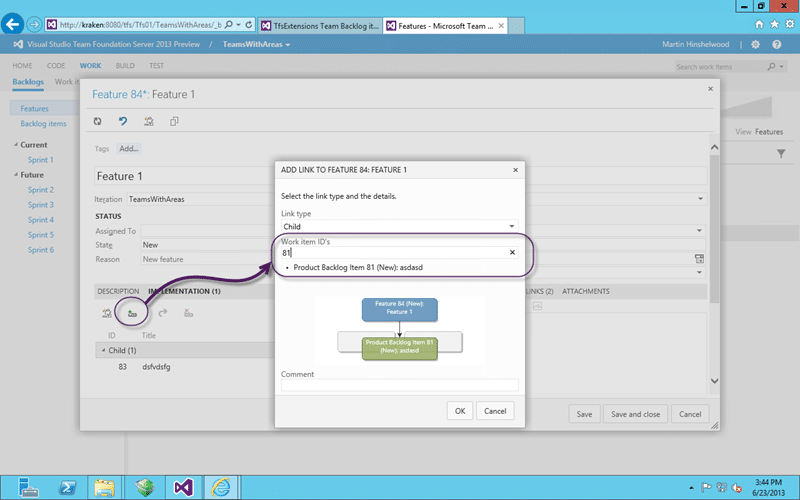Open the Sprint 4 link
The image size is (800, 500).
[41, 220]
